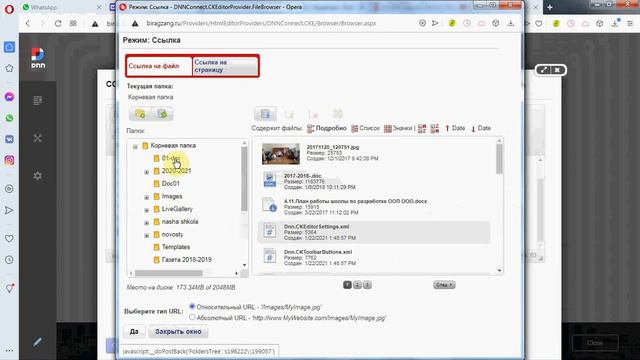
Task: Expand the Images folder node
Action: coord(147,197)
